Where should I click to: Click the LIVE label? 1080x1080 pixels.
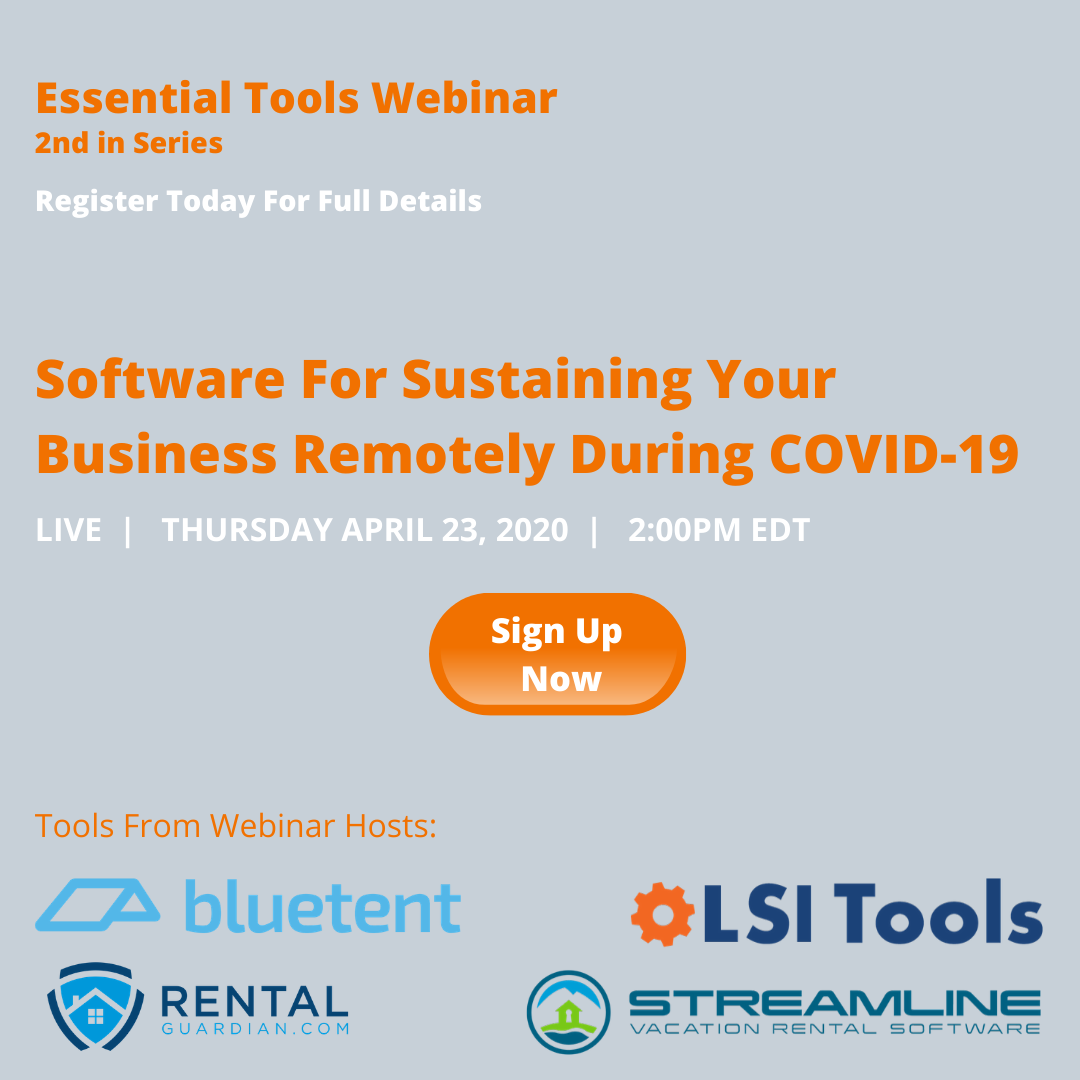(68, 530)
